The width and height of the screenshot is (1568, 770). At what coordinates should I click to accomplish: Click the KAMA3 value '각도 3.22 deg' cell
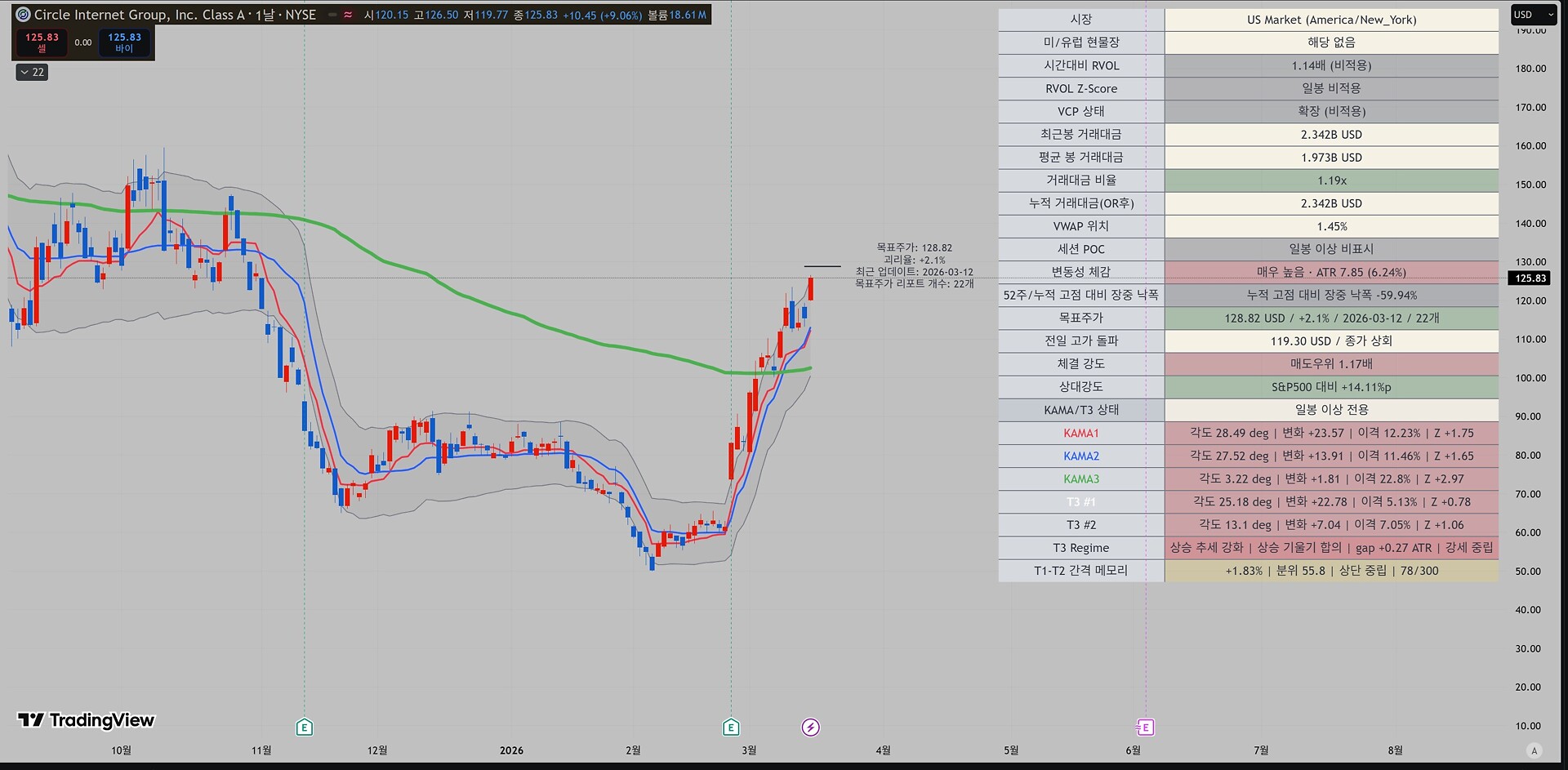(1331, 478)
